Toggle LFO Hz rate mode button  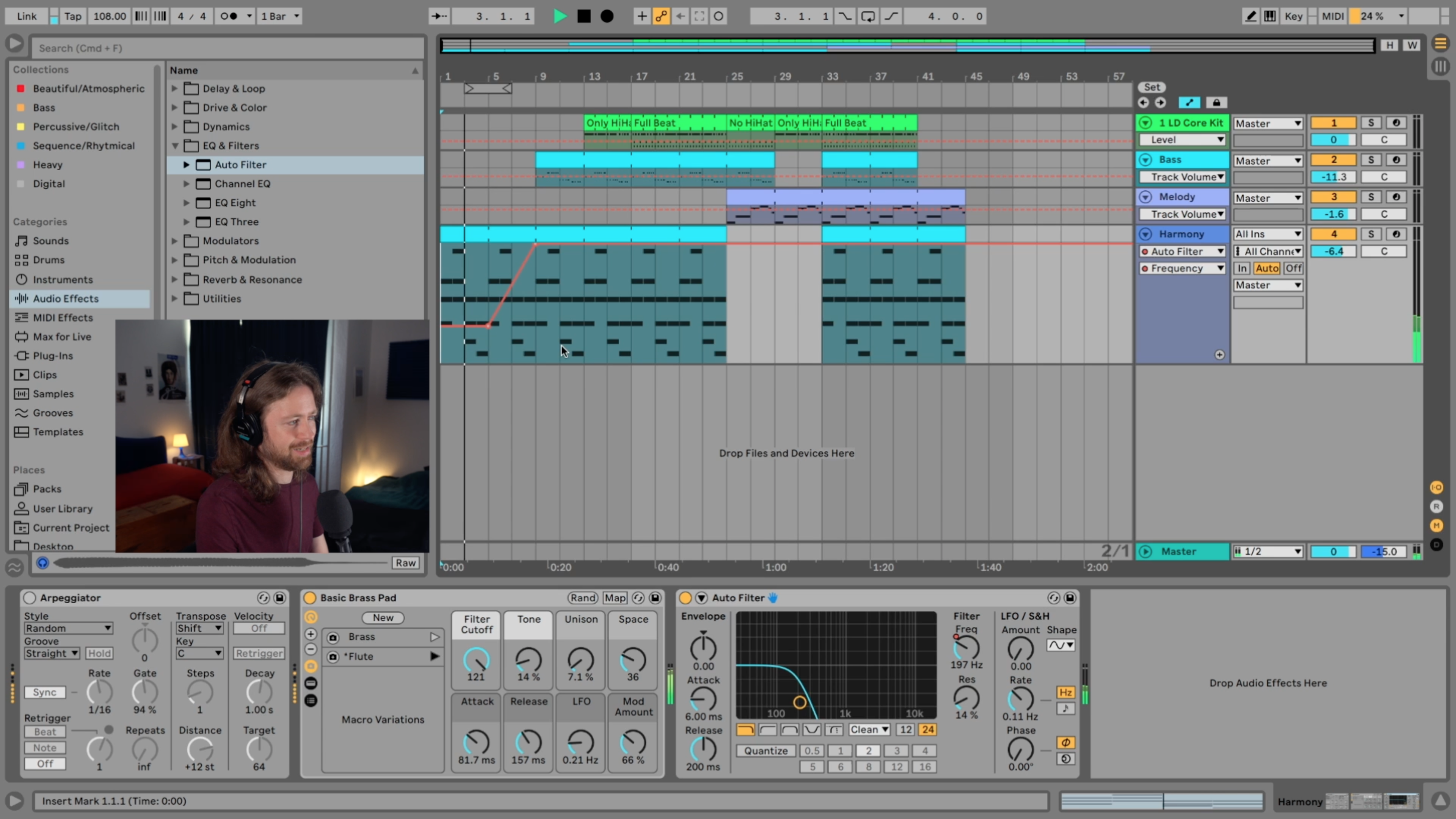coord(1065,692)
